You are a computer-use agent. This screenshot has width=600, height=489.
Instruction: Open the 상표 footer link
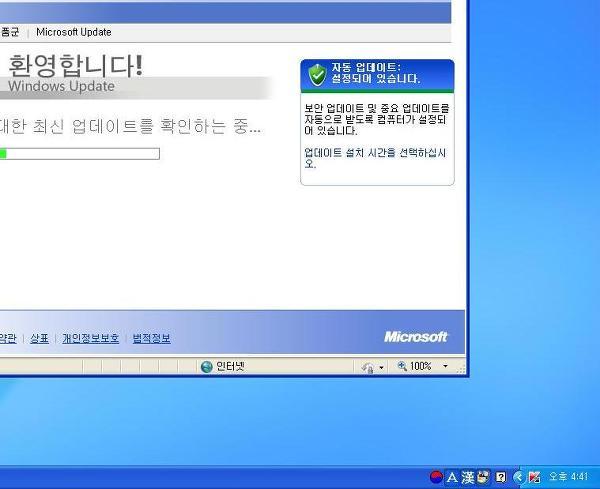[39, 338]
